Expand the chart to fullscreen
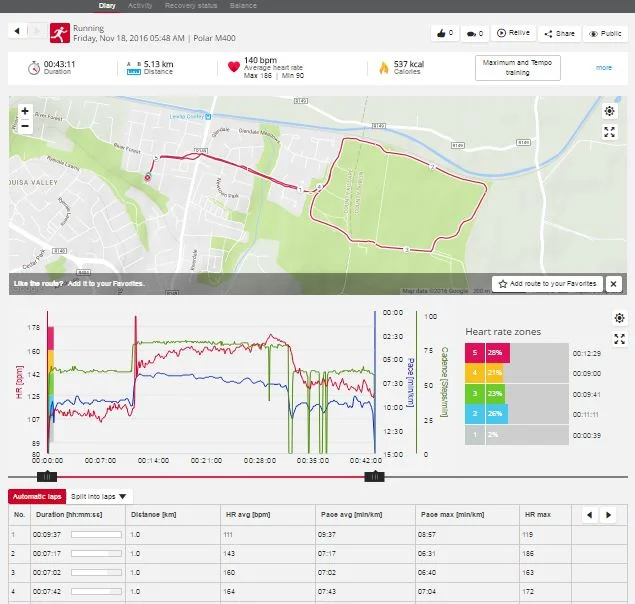This screenshot has height=604, width=635. [619, 339]
